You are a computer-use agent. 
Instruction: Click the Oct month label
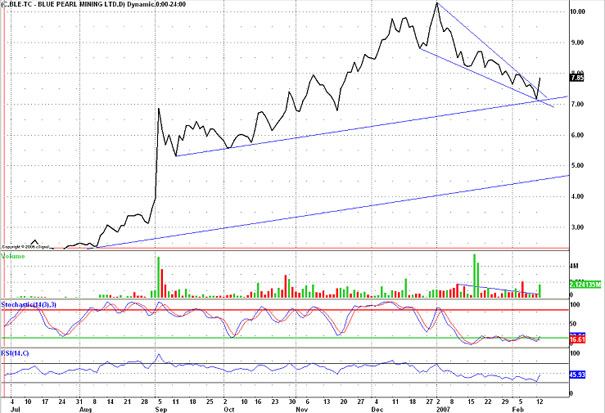[229, 409]
